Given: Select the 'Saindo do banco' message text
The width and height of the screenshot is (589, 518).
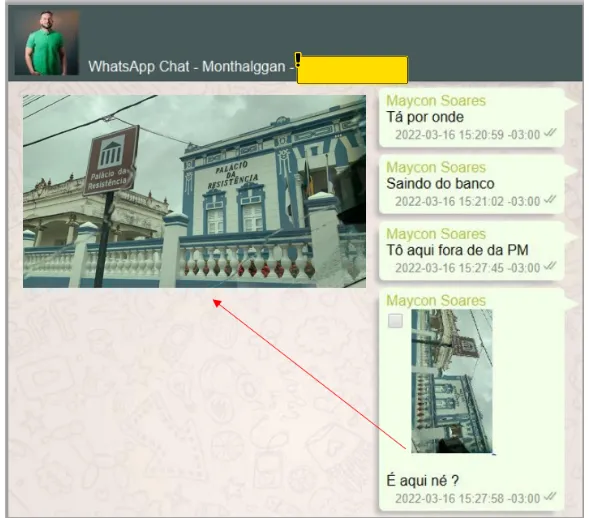Looking at the screenshot, I should coord(440,183).
